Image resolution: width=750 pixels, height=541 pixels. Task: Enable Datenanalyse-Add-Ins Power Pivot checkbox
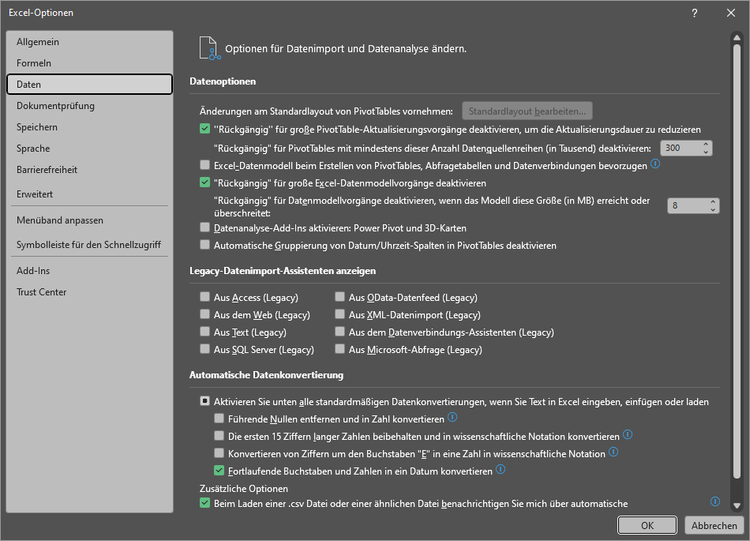coord(205,228)
